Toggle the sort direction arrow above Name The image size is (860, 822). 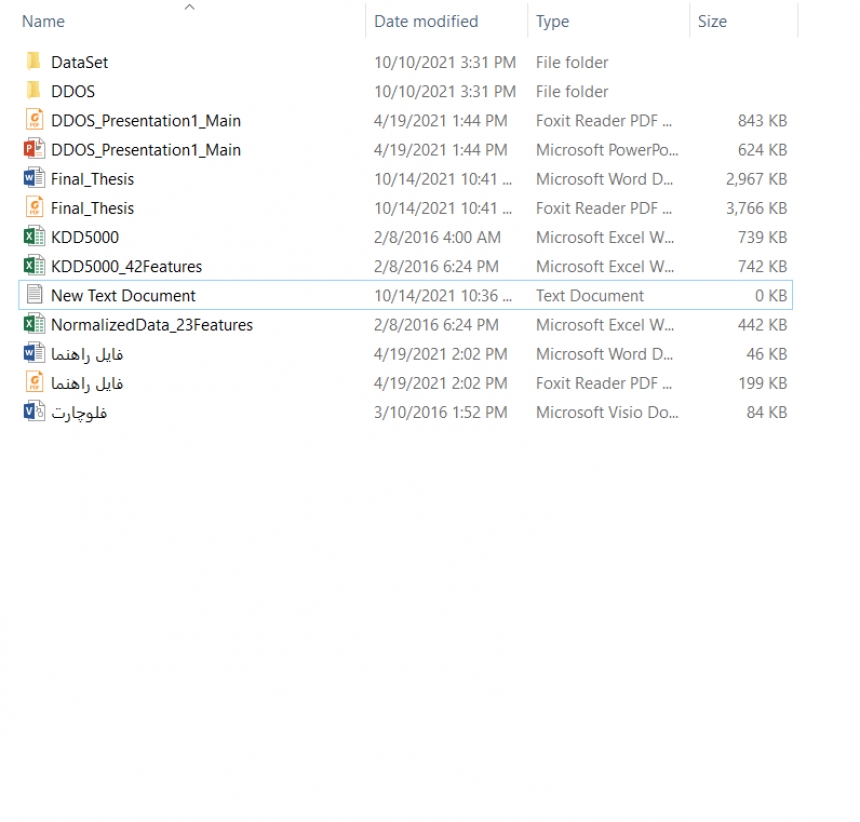[190, 7]
